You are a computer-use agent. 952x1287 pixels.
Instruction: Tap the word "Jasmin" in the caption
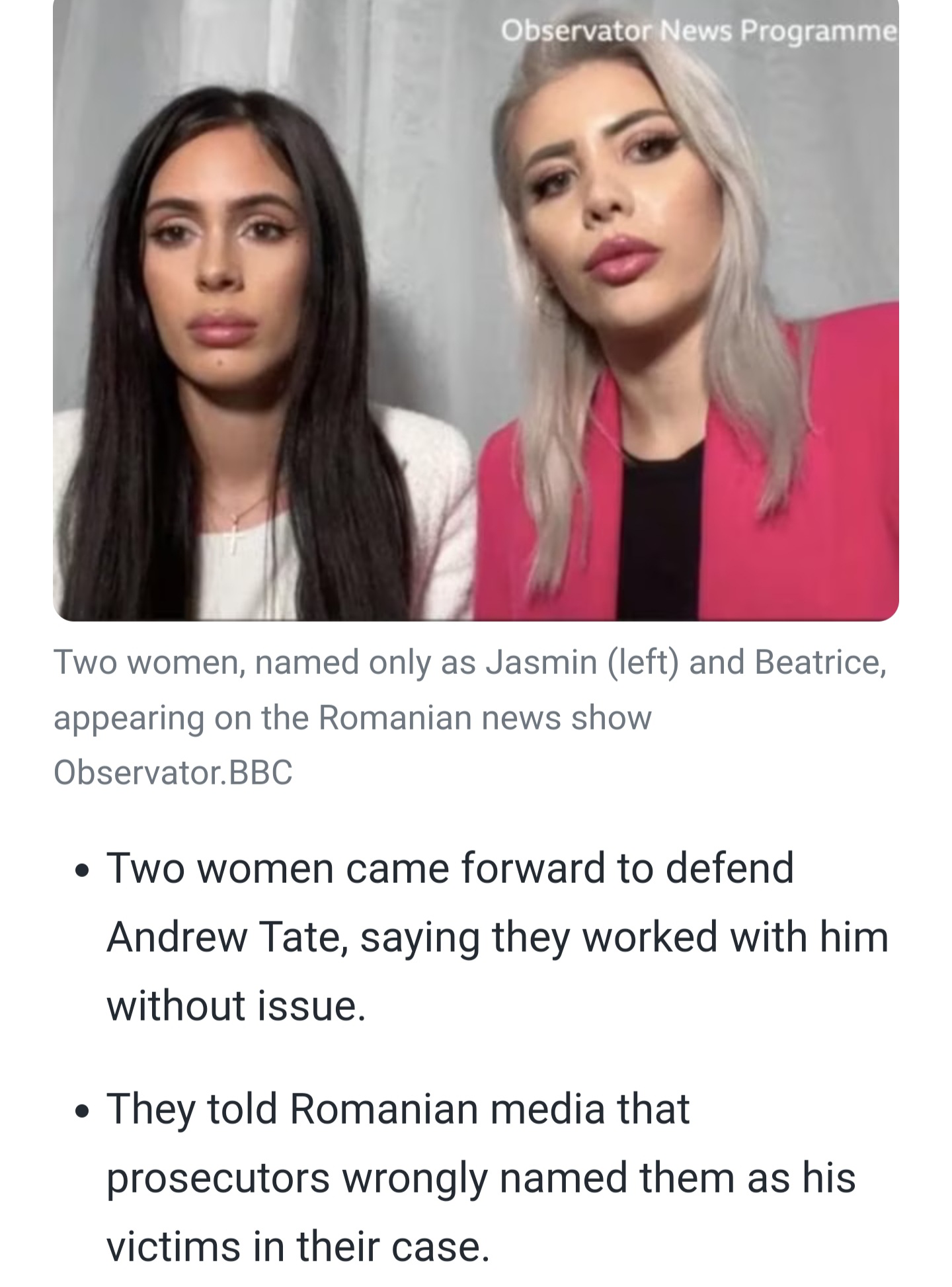coord(541,662)
